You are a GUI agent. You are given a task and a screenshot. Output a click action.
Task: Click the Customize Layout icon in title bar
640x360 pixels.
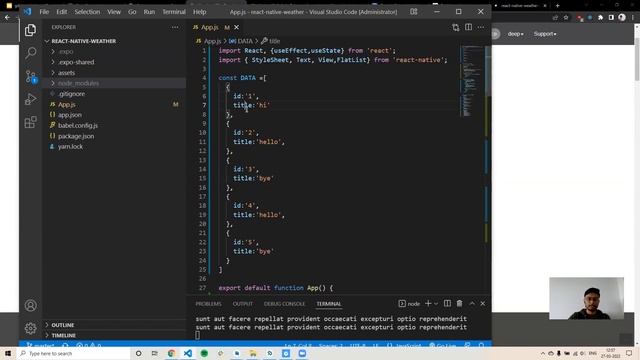pyautogui.click(x=413, y=12)
